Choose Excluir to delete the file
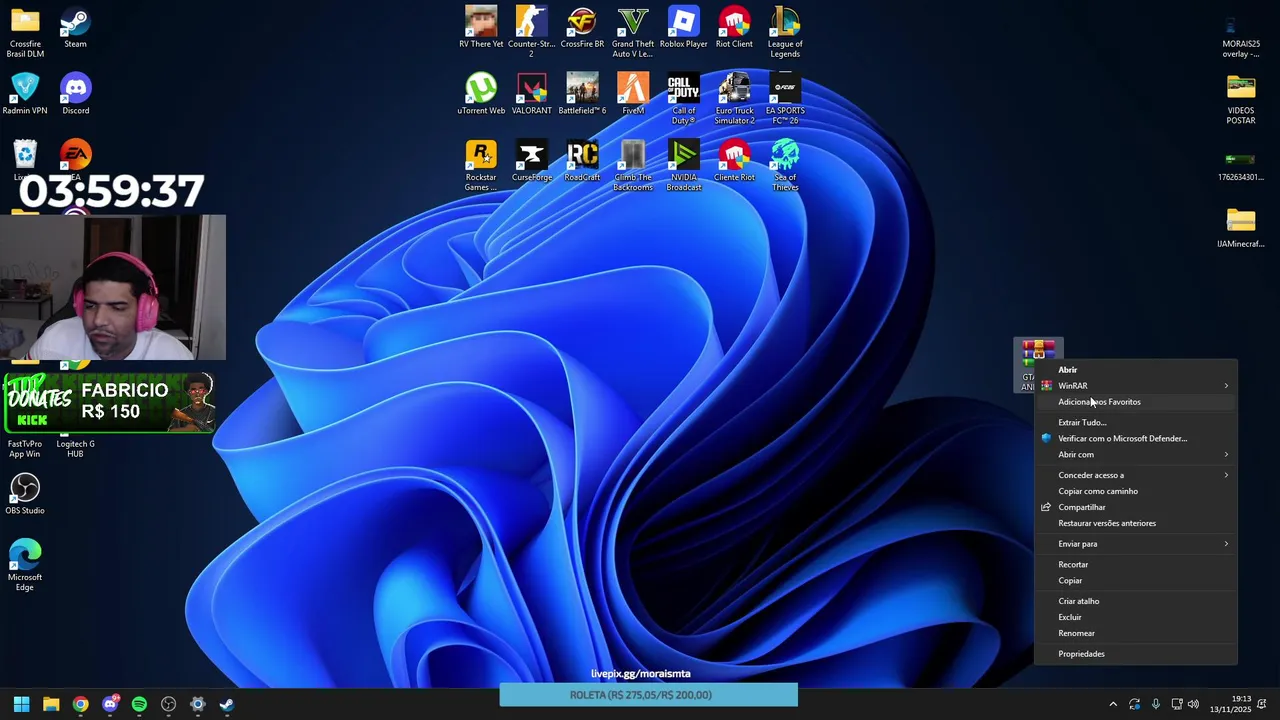Viewport: 1280px width, 720px height. (1136, 618)
